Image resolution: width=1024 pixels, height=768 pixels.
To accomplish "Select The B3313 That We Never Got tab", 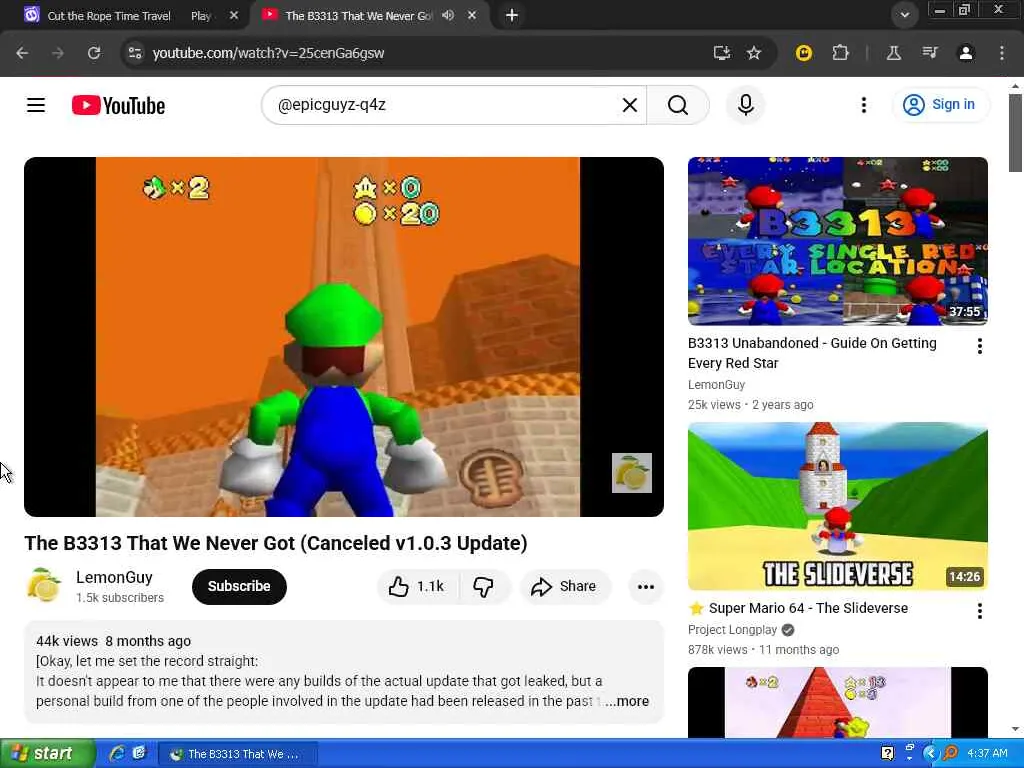I will 359,16.
